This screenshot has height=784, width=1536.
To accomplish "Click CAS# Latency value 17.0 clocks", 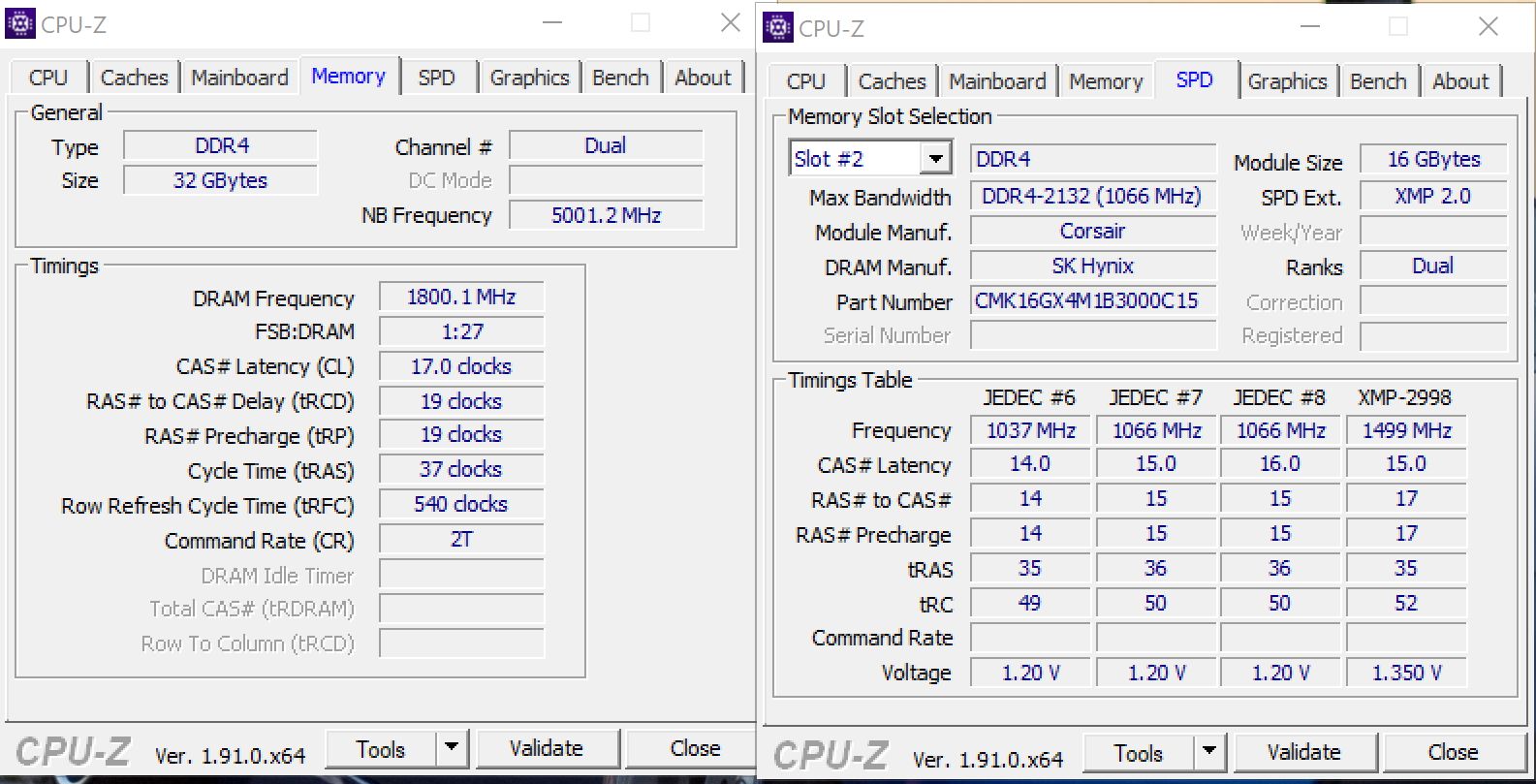I will 461,367.
